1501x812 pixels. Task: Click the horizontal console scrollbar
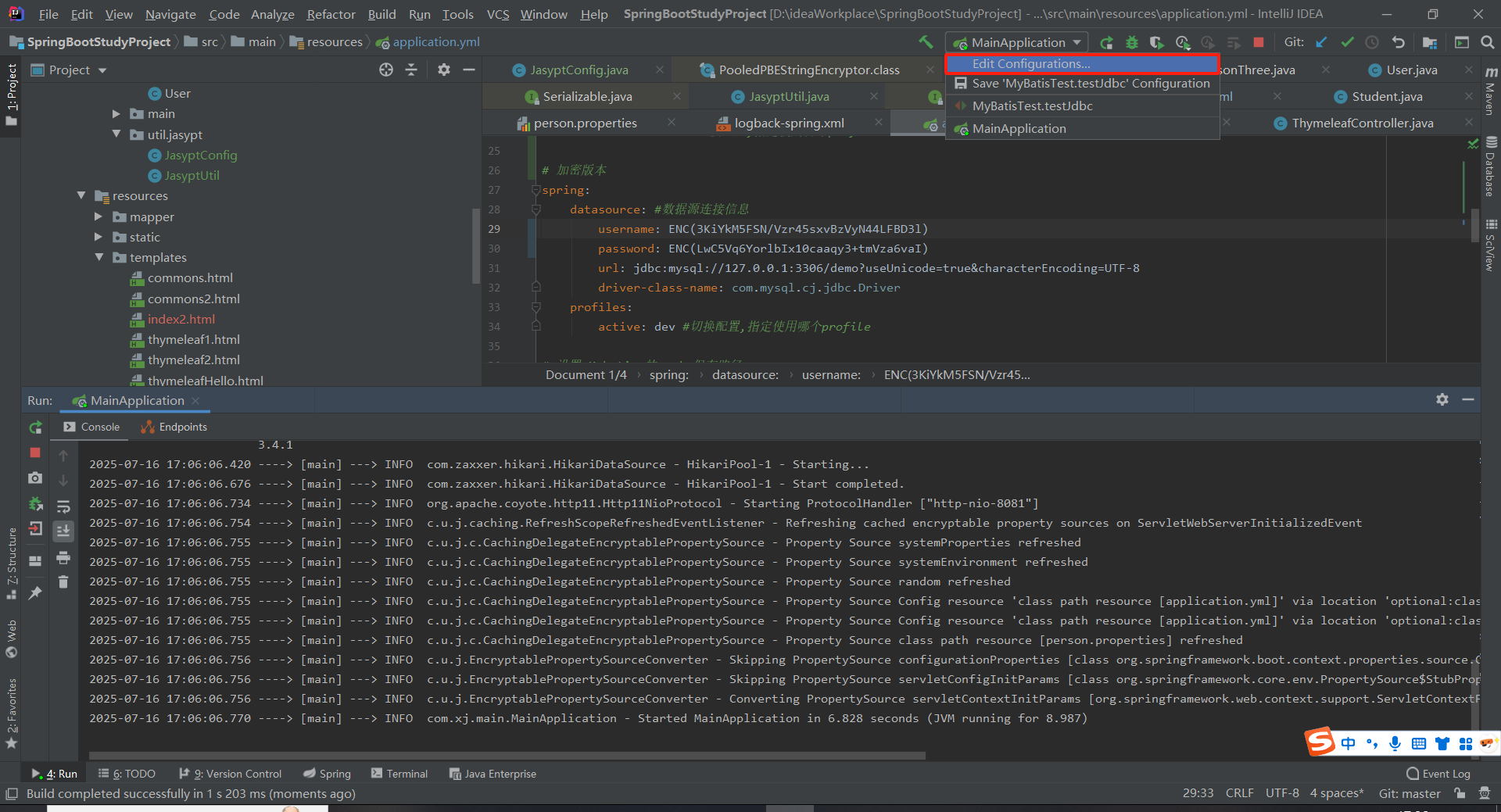point(507,756)
